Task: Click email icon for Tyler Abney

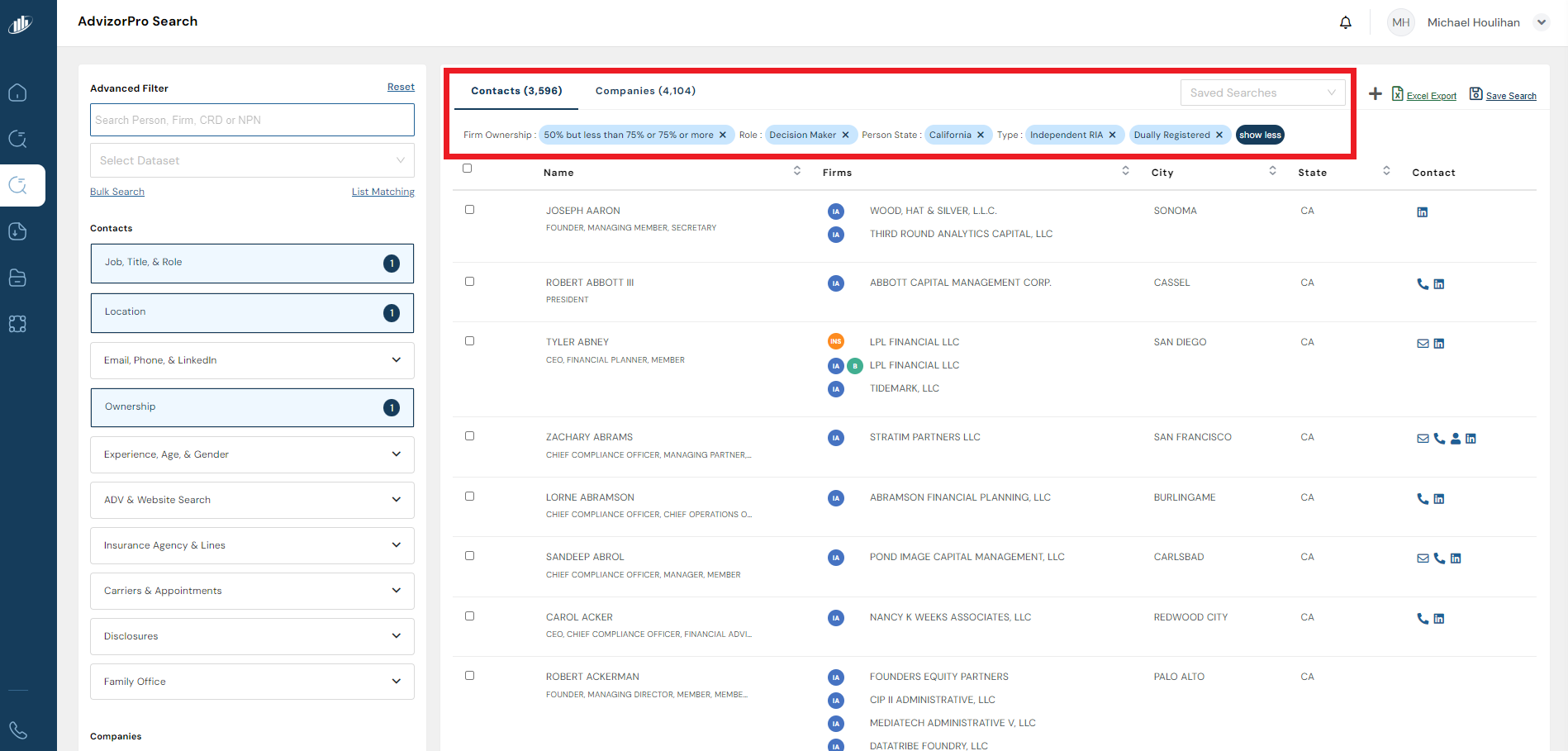Action: tap(1423, 344)
